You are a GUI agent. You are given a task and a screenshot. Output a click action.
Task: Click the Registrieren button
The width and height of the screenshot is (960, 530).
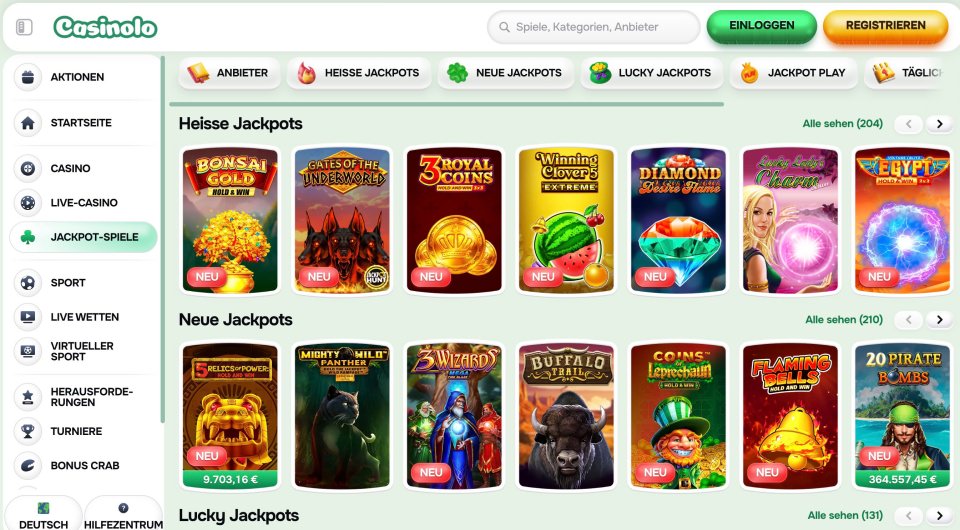[885, 26]
